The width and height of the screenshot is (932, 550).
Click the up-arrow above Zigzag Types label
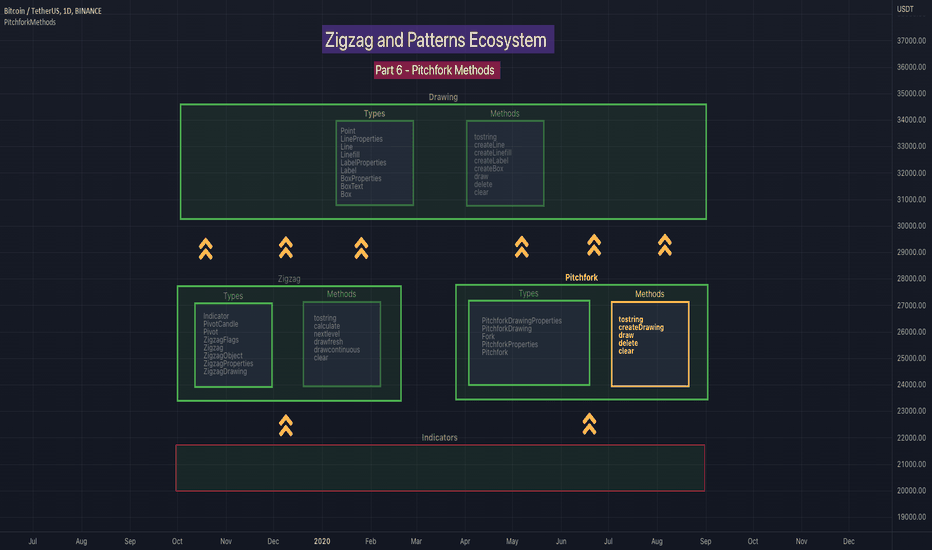pyautogui.click(x=206, y=249)
